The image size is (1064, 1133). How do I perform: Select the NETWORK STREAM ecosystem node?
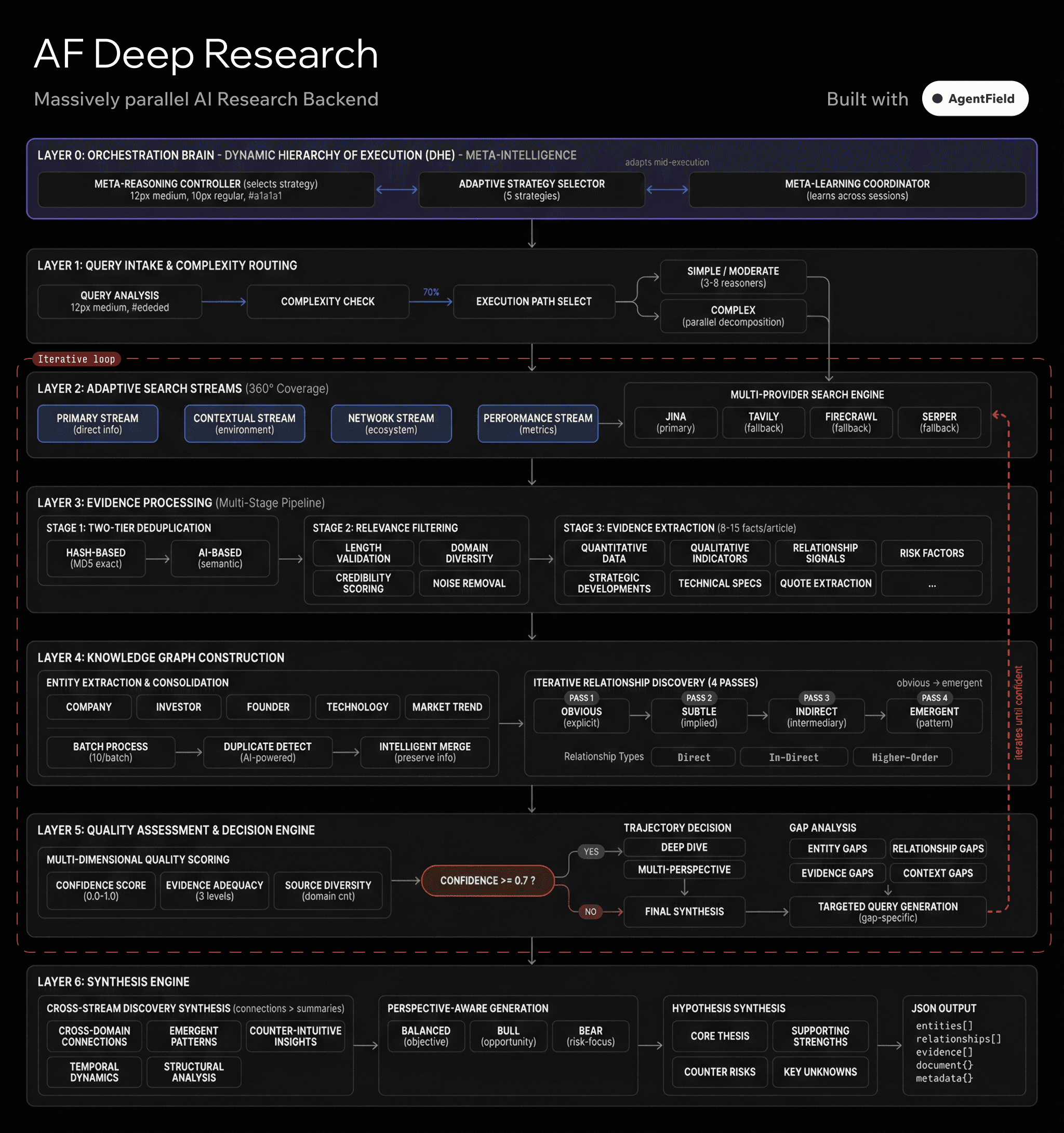pos(391,423)
